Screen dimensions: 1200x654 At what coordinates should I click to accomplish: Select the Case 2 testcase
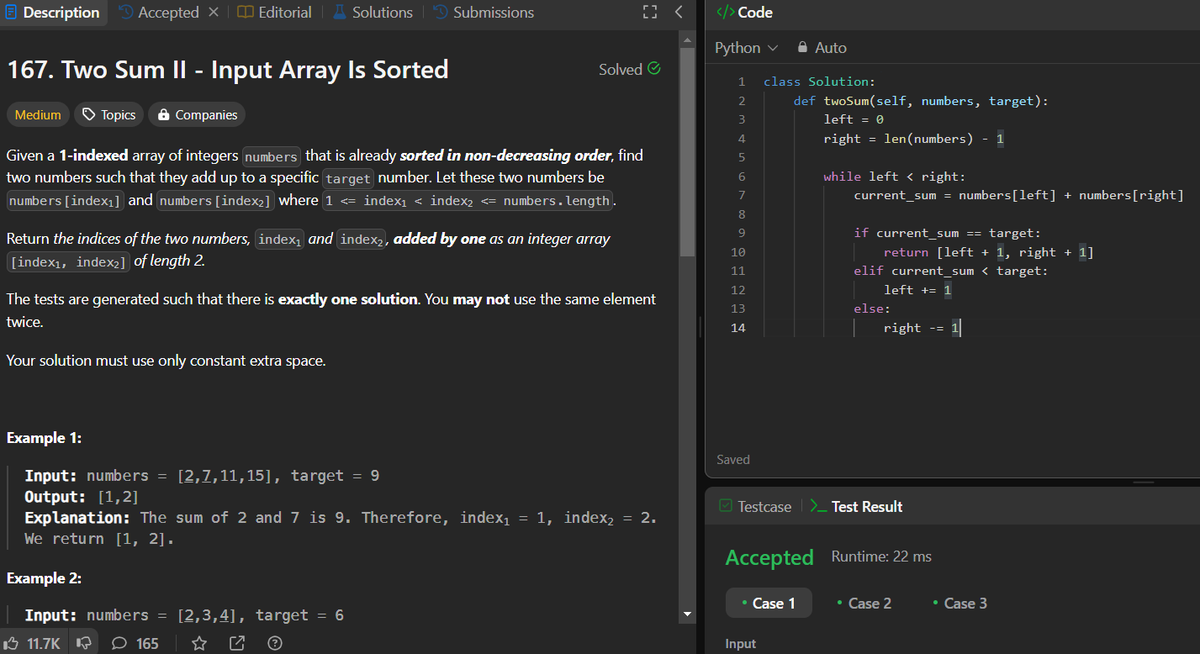[864, 603]
